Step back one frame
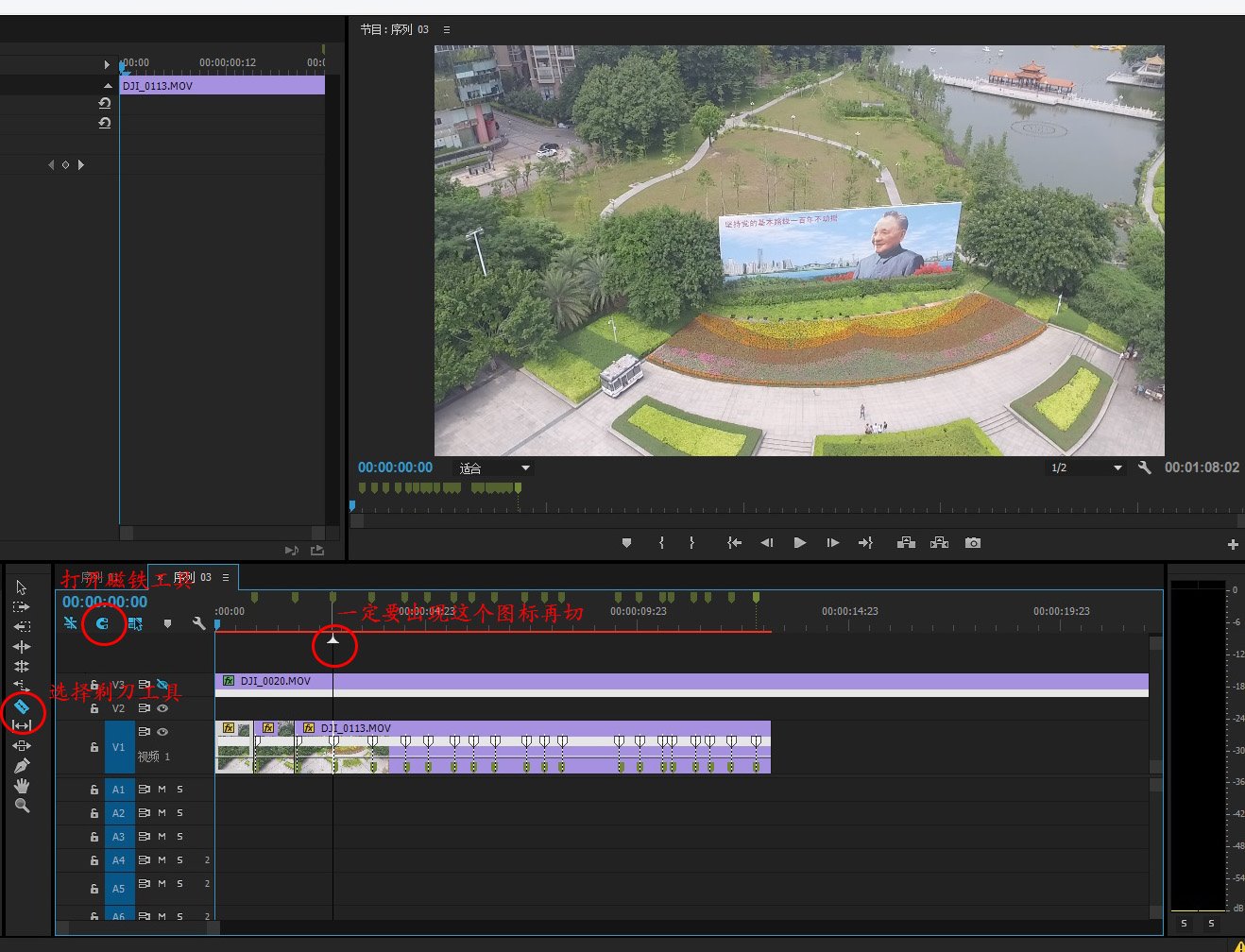 (x=767, y=543)
